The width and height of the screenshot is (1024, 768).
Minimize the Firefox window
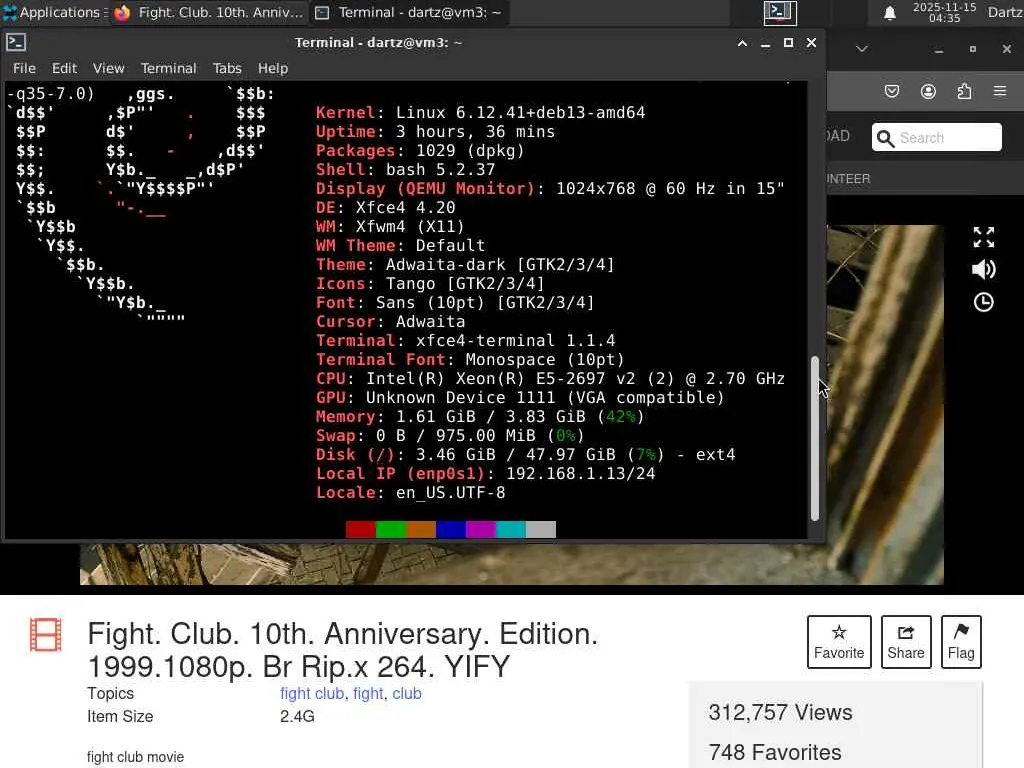coord(938,50)
